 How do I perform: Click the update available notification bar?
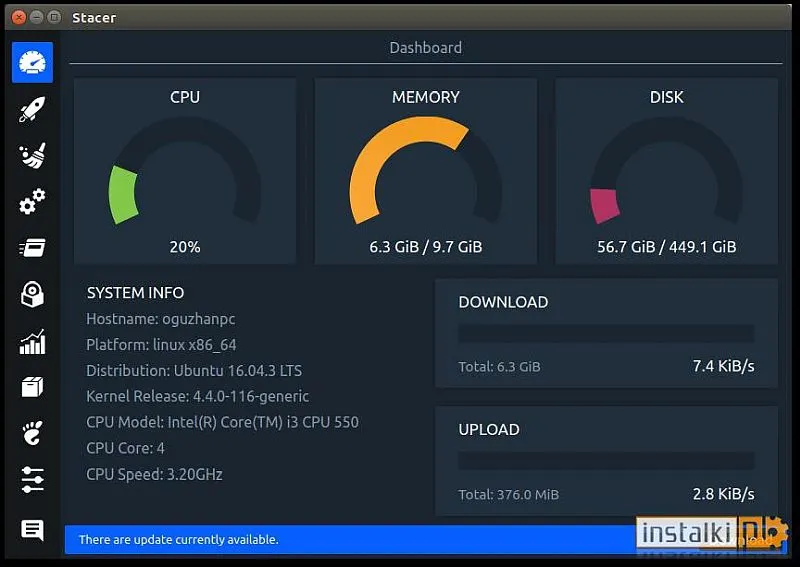[x=426, y=539]
